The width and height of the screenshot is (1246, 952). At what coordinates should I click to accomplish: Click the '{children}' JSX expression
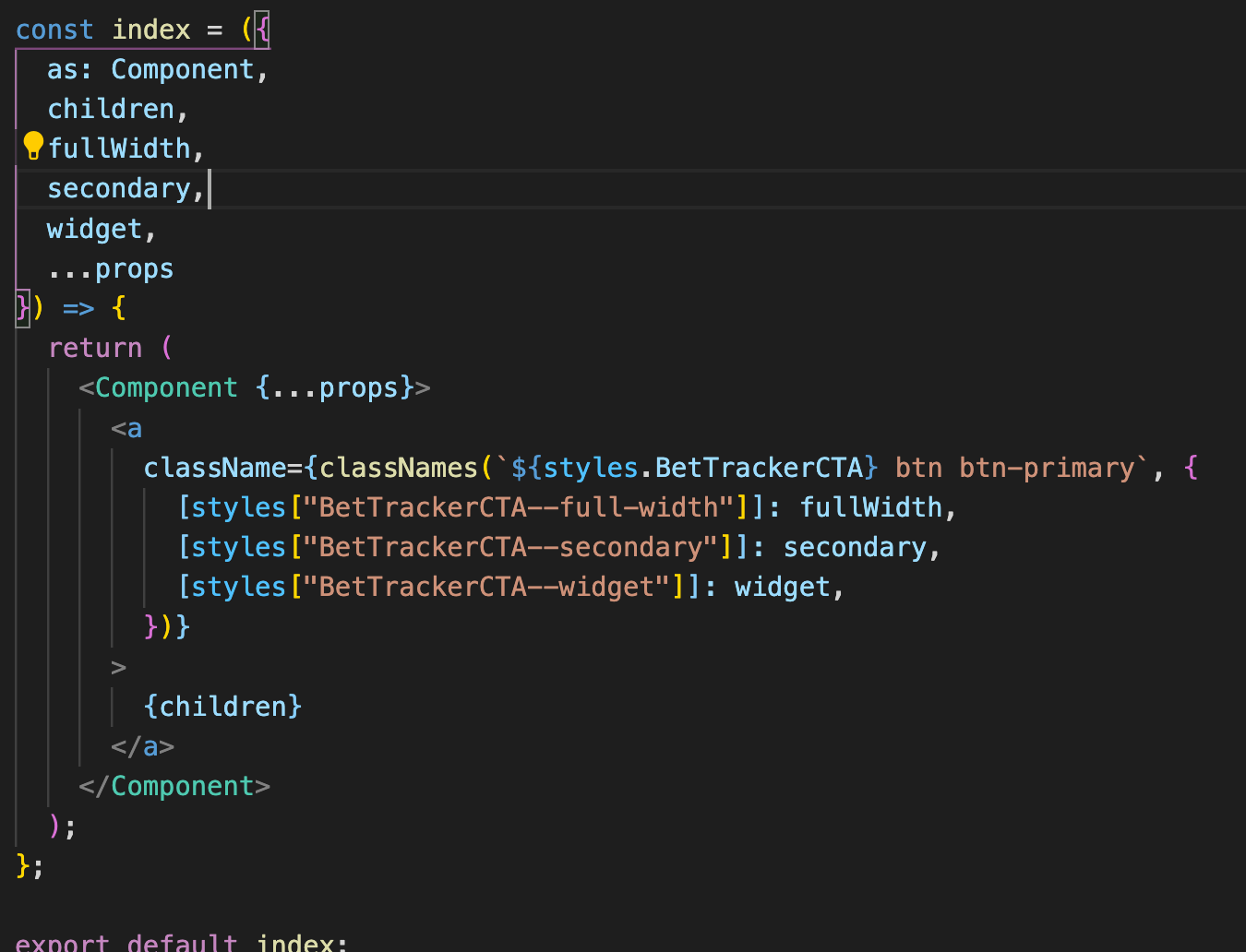click(222, 707)
